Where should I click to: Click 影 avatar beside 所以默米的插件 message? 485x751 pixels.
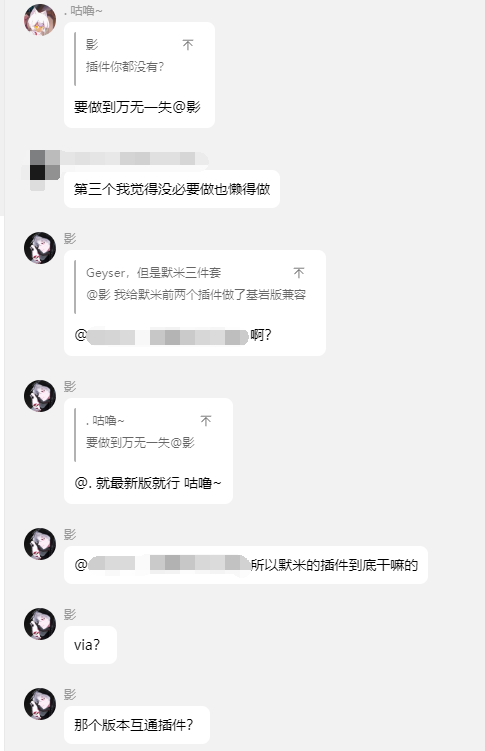40,544
